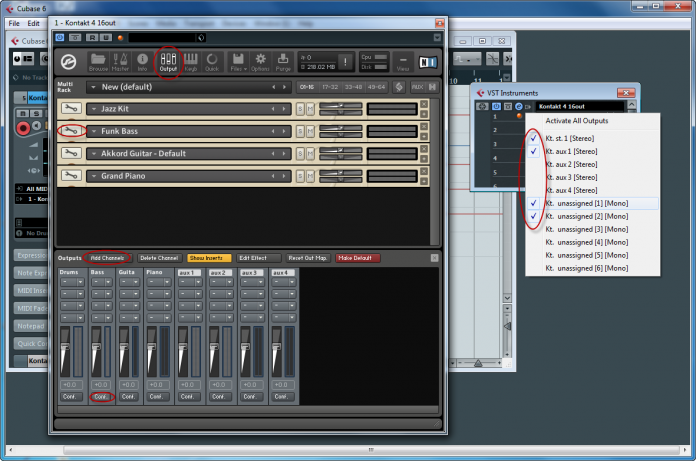Adjust the aux 4 output channel fader
Image resolution: width=696 pixels, height=461 pixels.
tap(276, 346)
